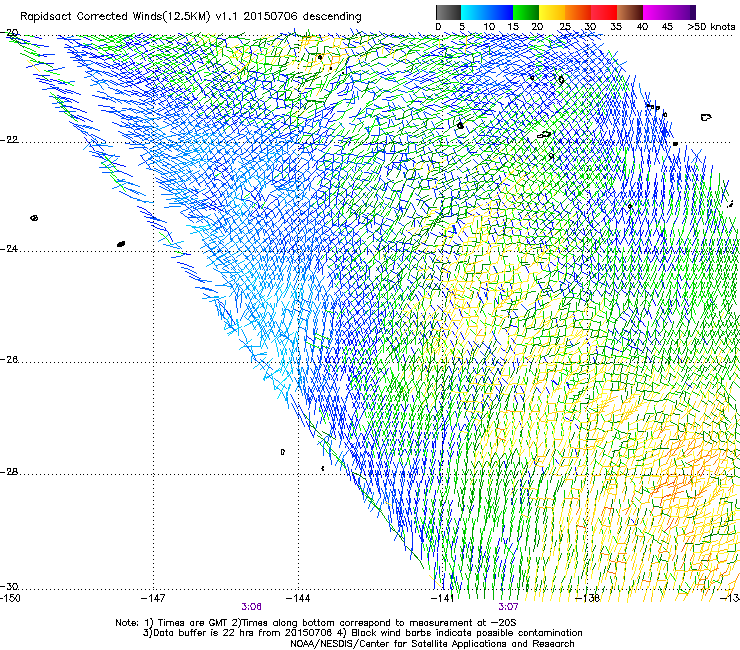Select the "-141" longitude axis label
This screenshot has width=740, height=650.
pos(442,598)
